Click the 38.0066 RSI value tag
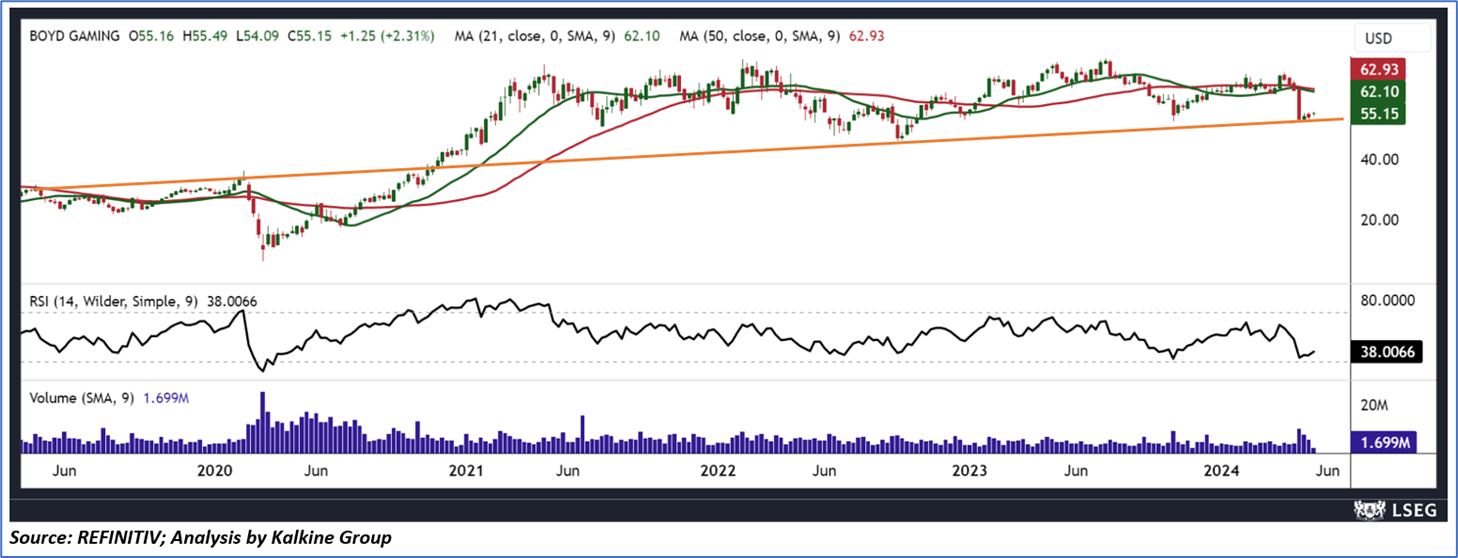1458x558 pixels. (x=1385, y=352)
